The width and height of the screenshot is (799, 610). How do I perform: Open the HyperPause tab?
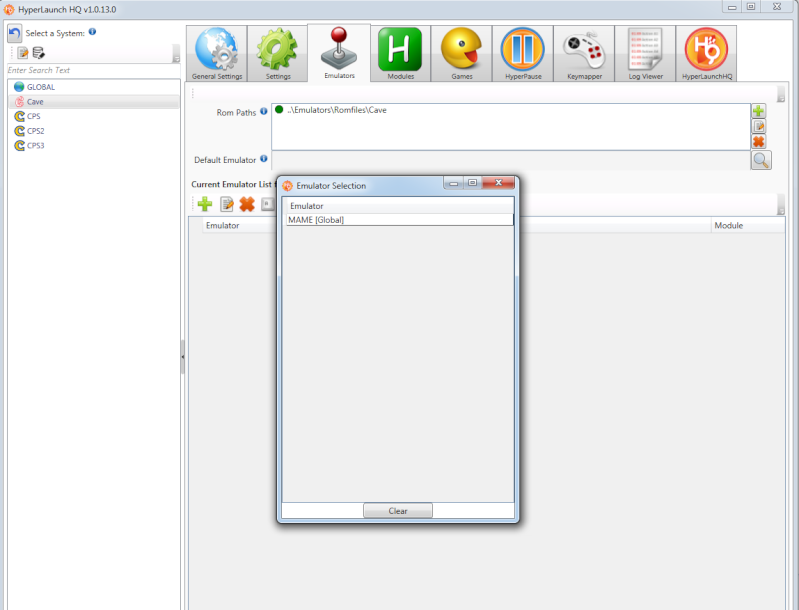coord(523,54)
